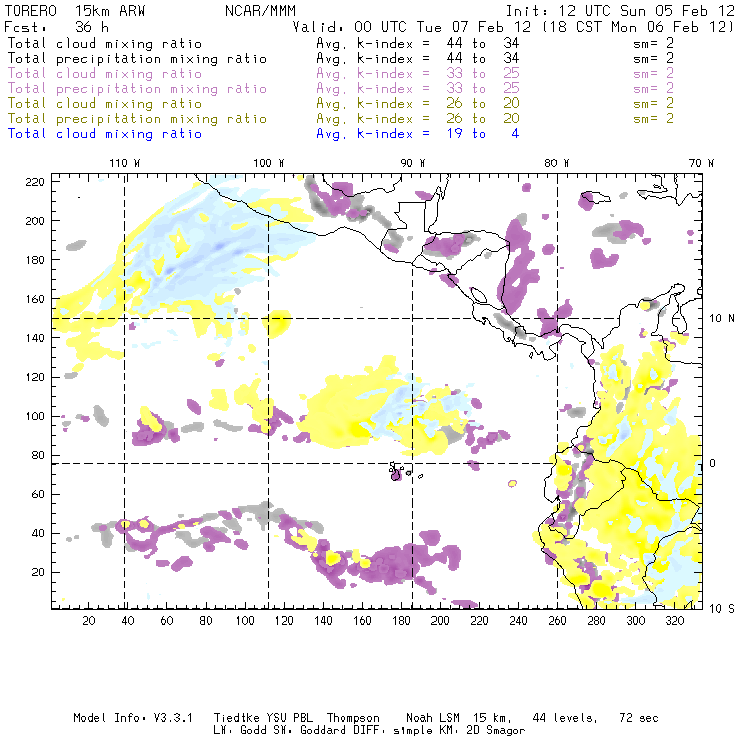Click '180' on the horizontal axis
The width and height of the screenshot is (740, 740).
click(401, 621)
